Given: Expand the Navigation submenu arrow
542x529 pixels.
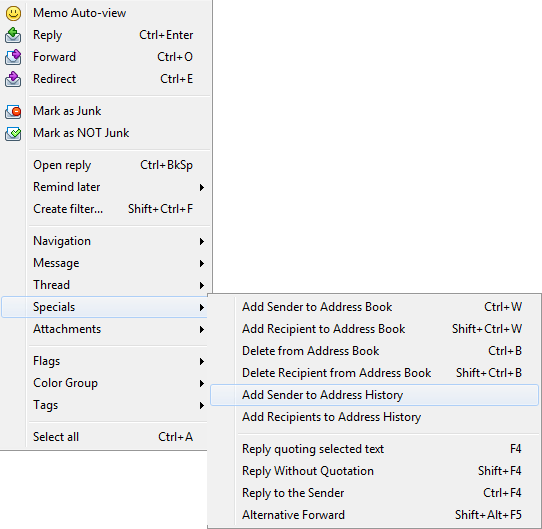Looking at the screenshot, I should [202, 241].
